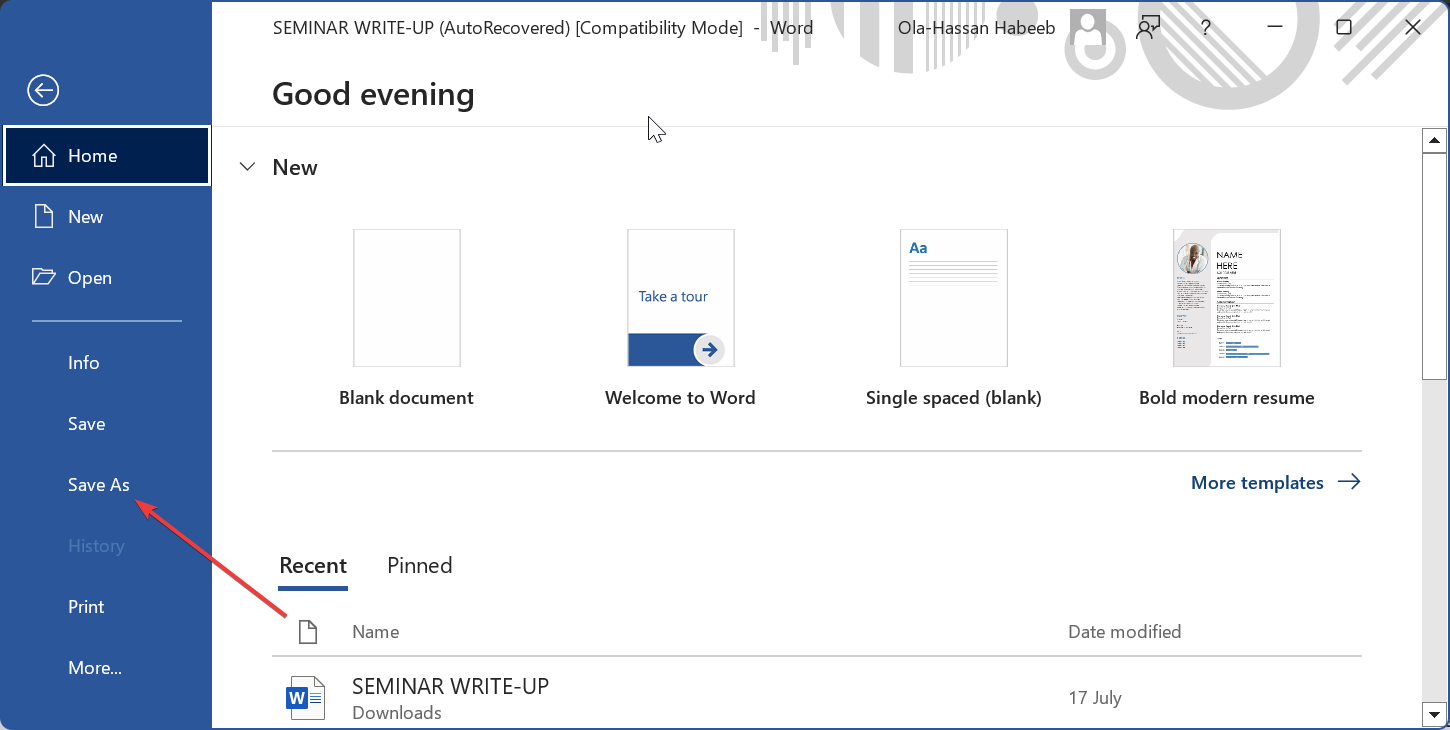Collapse the New section chevron
This screenshot has width=1450, height=730.
click(x=247, y=167)
